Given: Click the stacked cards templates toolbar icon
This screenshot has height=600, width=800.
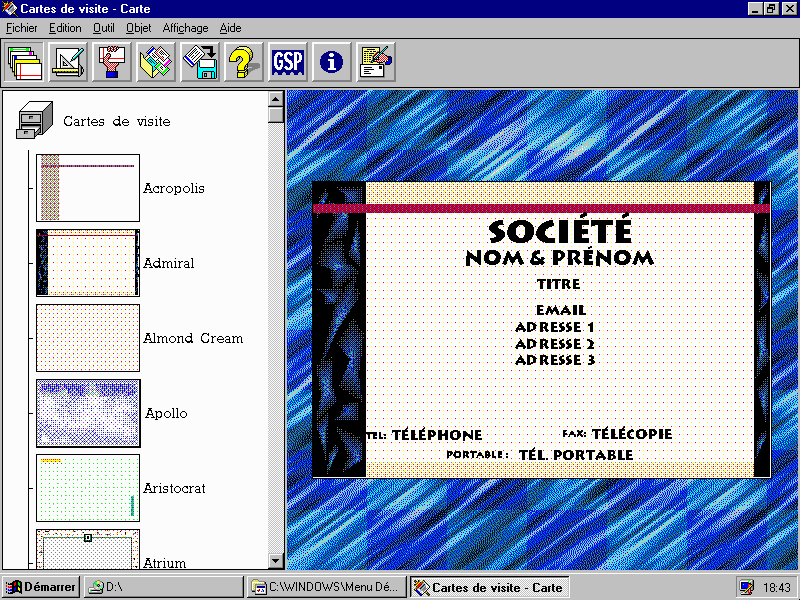Looking at the screenshot, I should [x=24, y=62].
